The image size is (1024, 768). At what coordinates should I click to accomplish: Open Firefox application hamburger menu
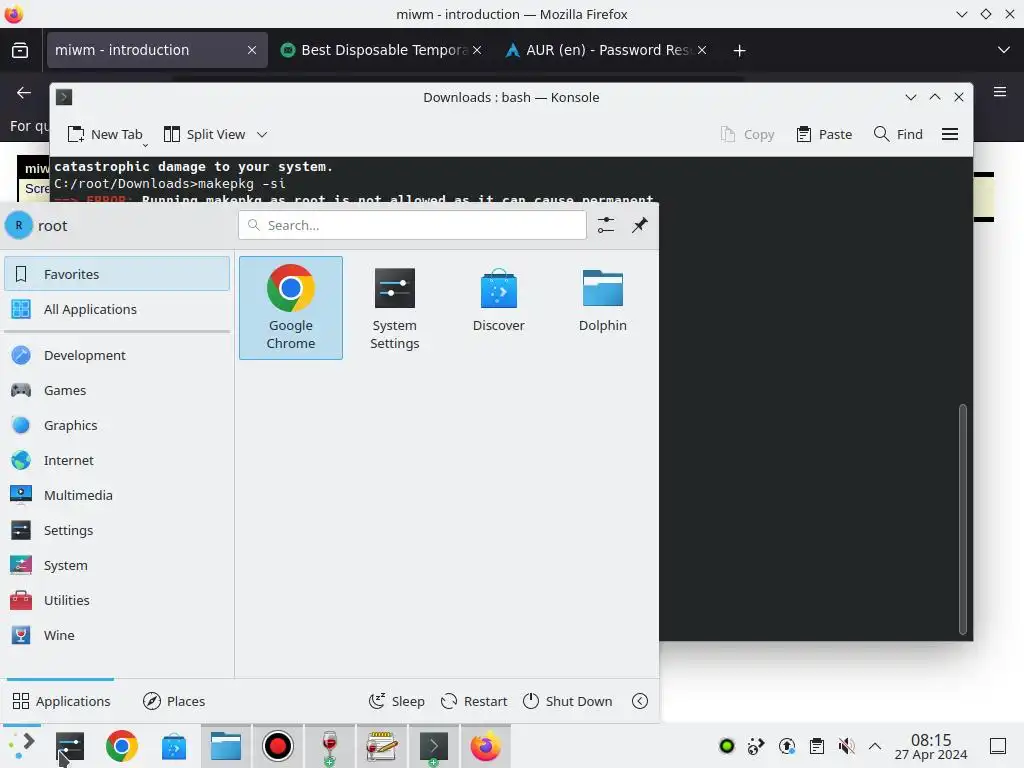pyautogui.click(x=1000, y=92)
